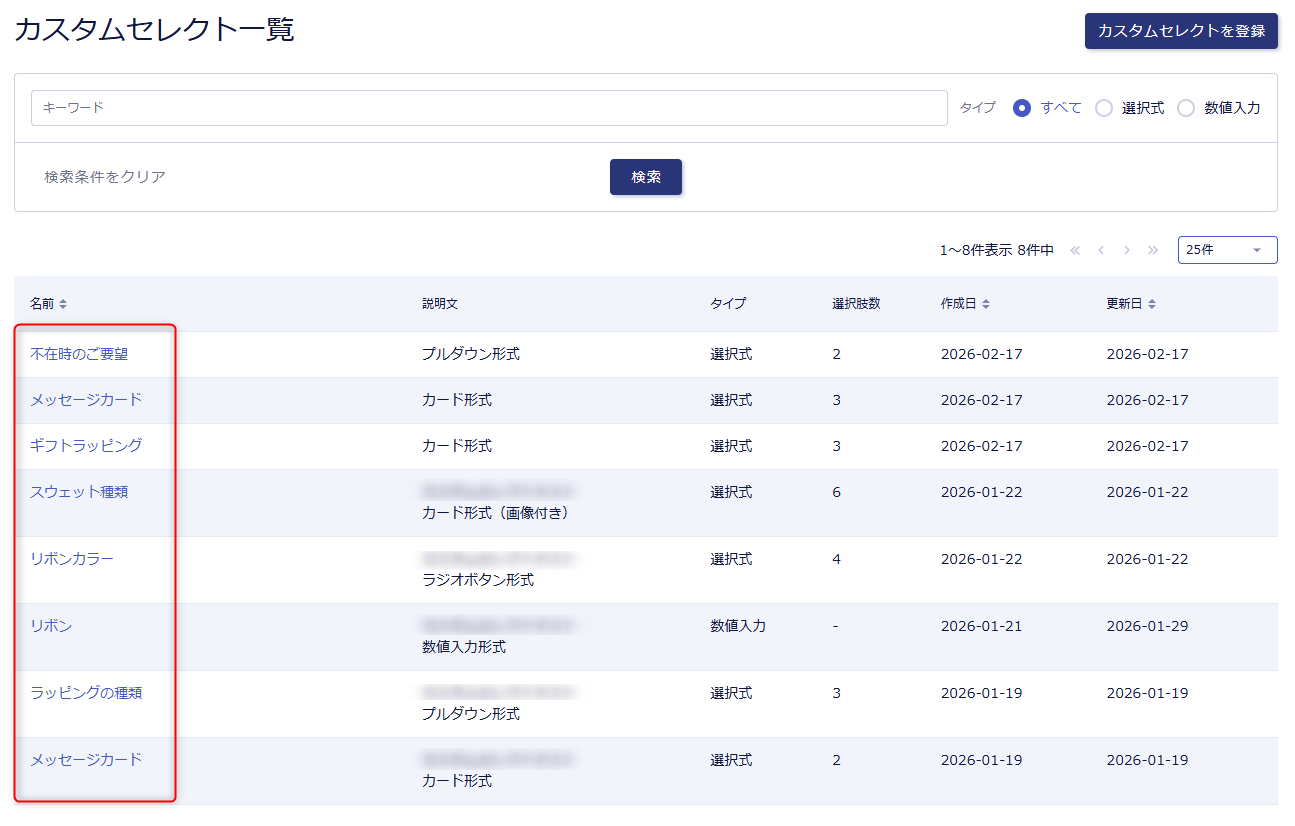Open the スウェット種類 entry

click(79, 492)
